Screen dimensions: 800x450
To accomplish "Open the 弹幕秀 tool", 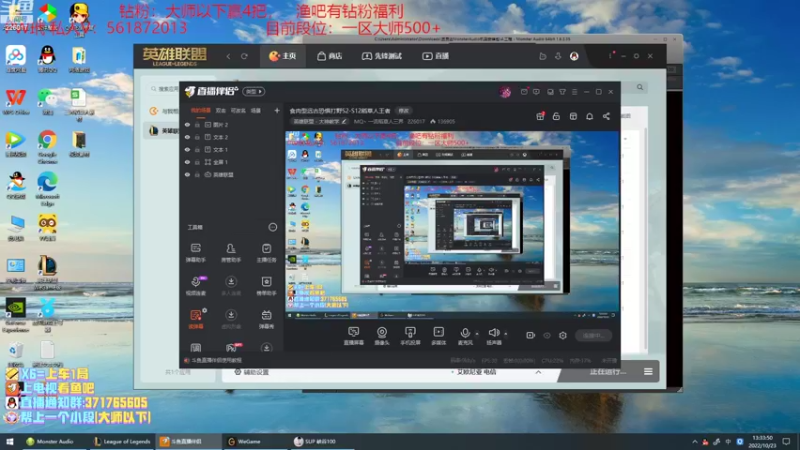I will click(x=266, y=319).
